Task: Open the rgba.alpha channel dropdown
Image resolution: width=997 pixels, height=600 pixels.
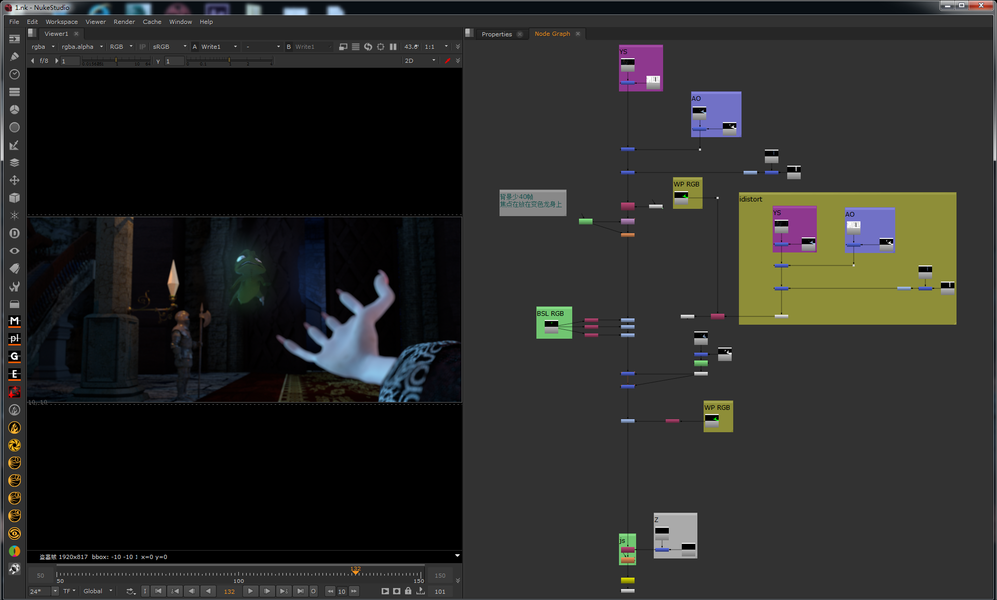Action: coord(82,46)
